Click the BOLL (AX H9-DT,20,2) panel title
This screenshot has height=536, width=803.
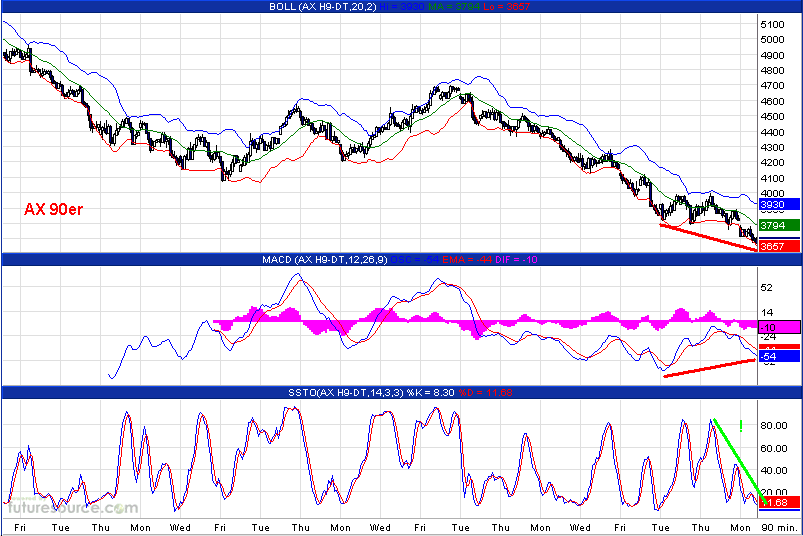coord(323,7)
